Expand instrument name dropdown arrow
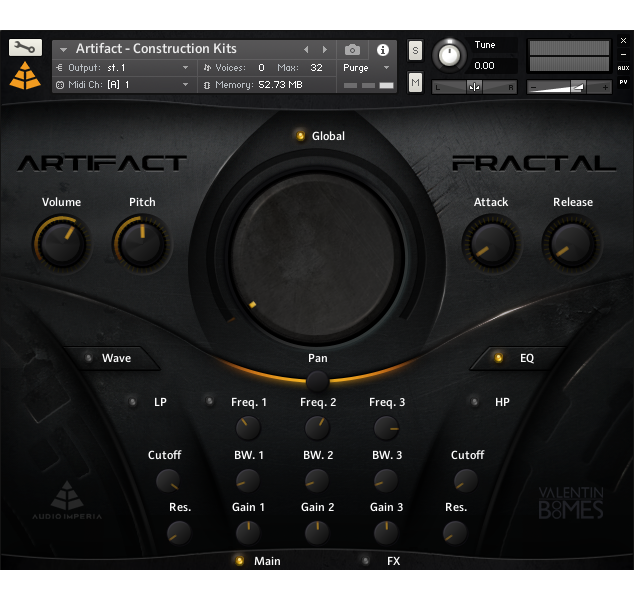This screenshot has height=600, width=635. point(63,50)
